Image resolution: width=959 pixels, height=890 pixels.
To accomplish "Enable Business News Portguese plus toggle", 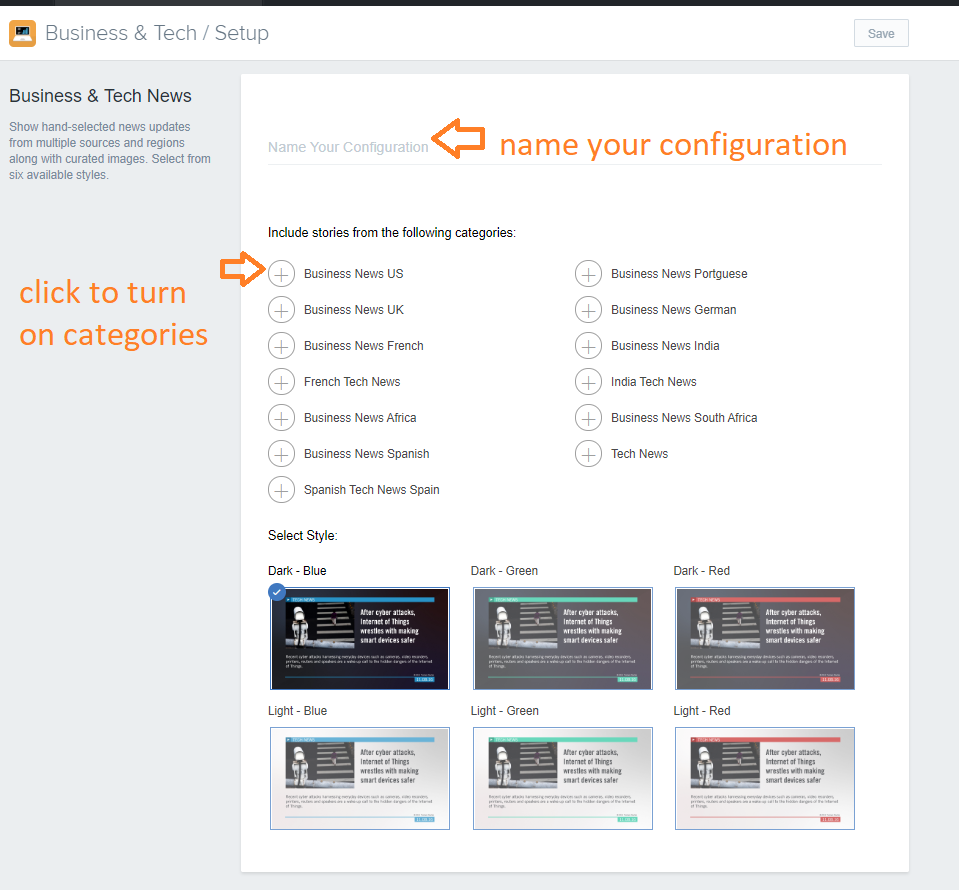I will point(588,274).
